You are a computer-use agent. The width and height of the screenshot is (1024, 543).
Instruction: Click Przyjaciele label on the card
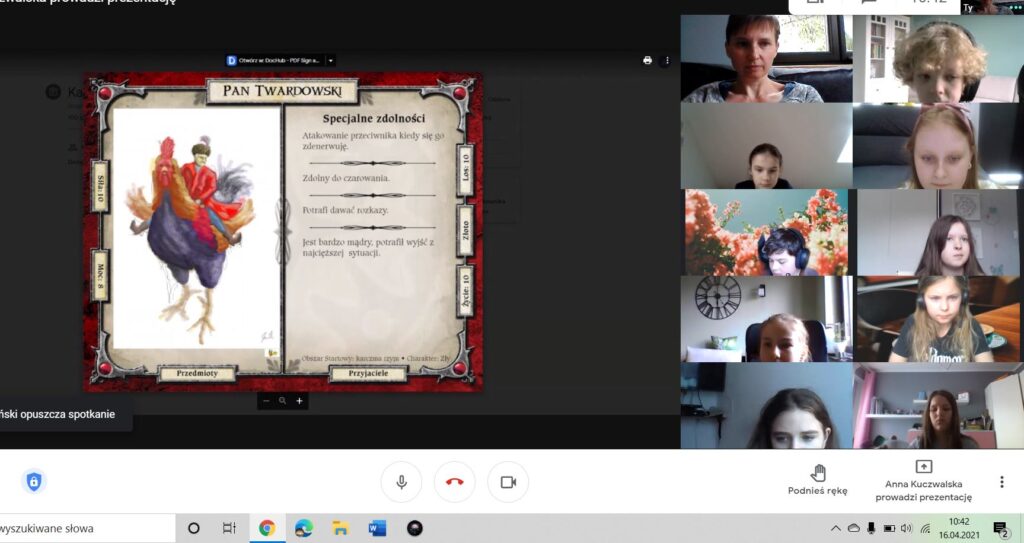[x=368, y=374]
